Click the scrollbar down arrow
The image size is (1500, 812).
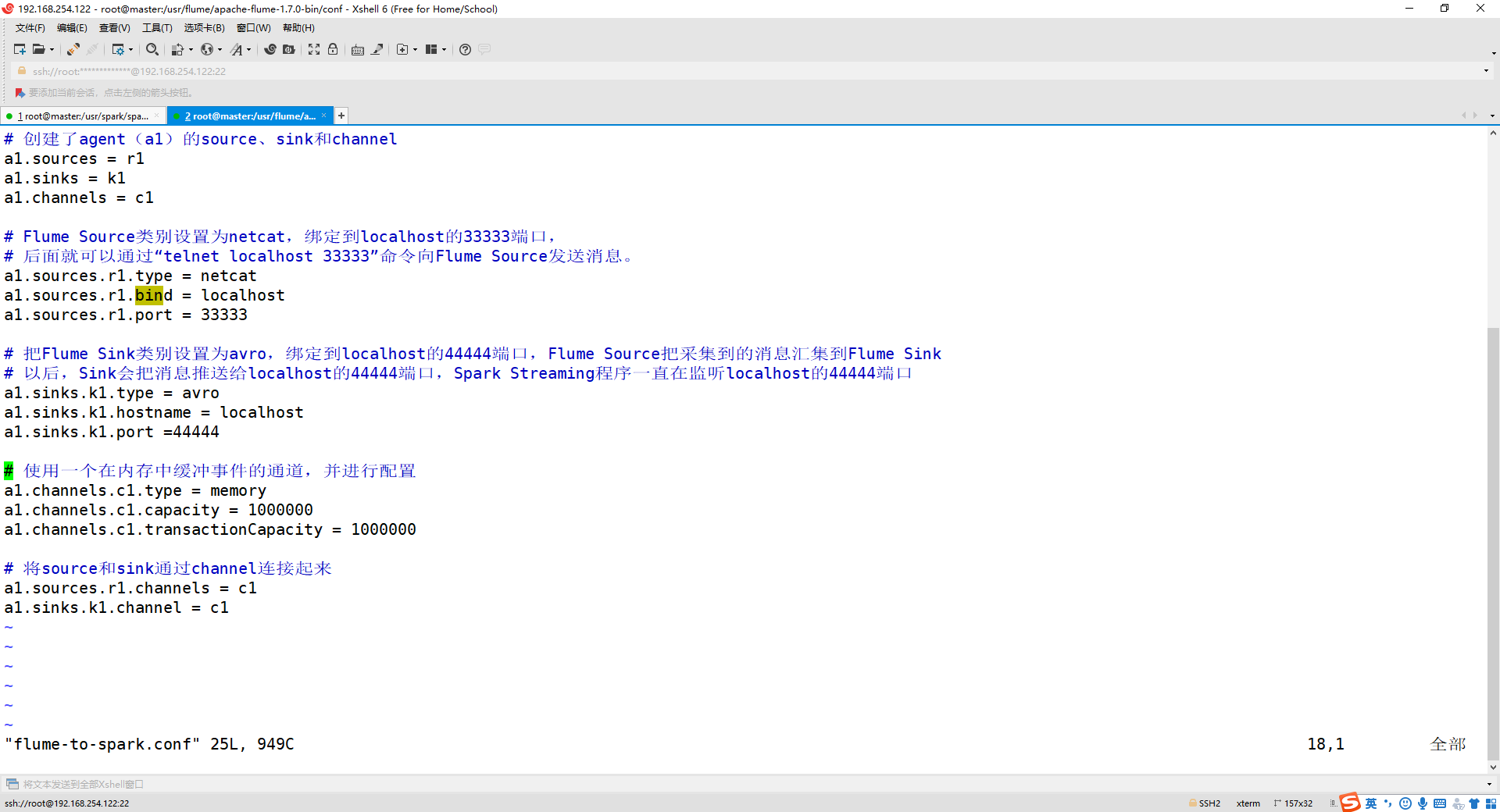point(1493,767)
